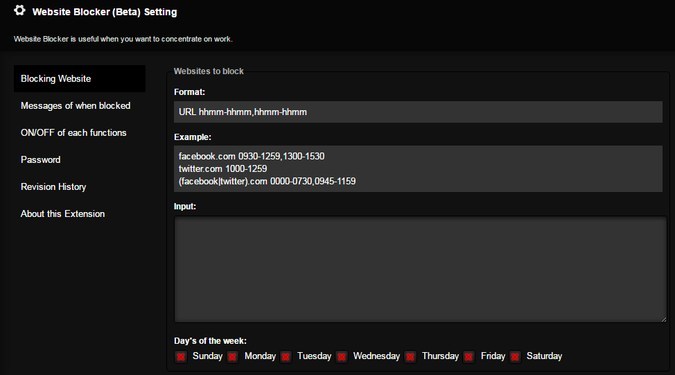
Task: Click the "(facebook|twitter).com 0000-0730,0945-1159" line
Action: tap(267, 181)
